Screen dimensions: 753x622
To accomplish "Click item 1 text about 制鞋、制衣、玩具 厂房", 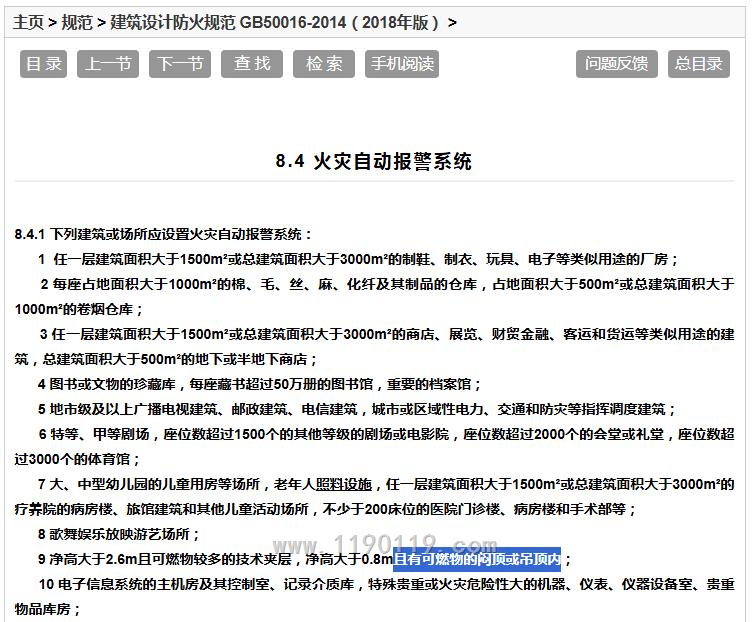I will (359, 259).
